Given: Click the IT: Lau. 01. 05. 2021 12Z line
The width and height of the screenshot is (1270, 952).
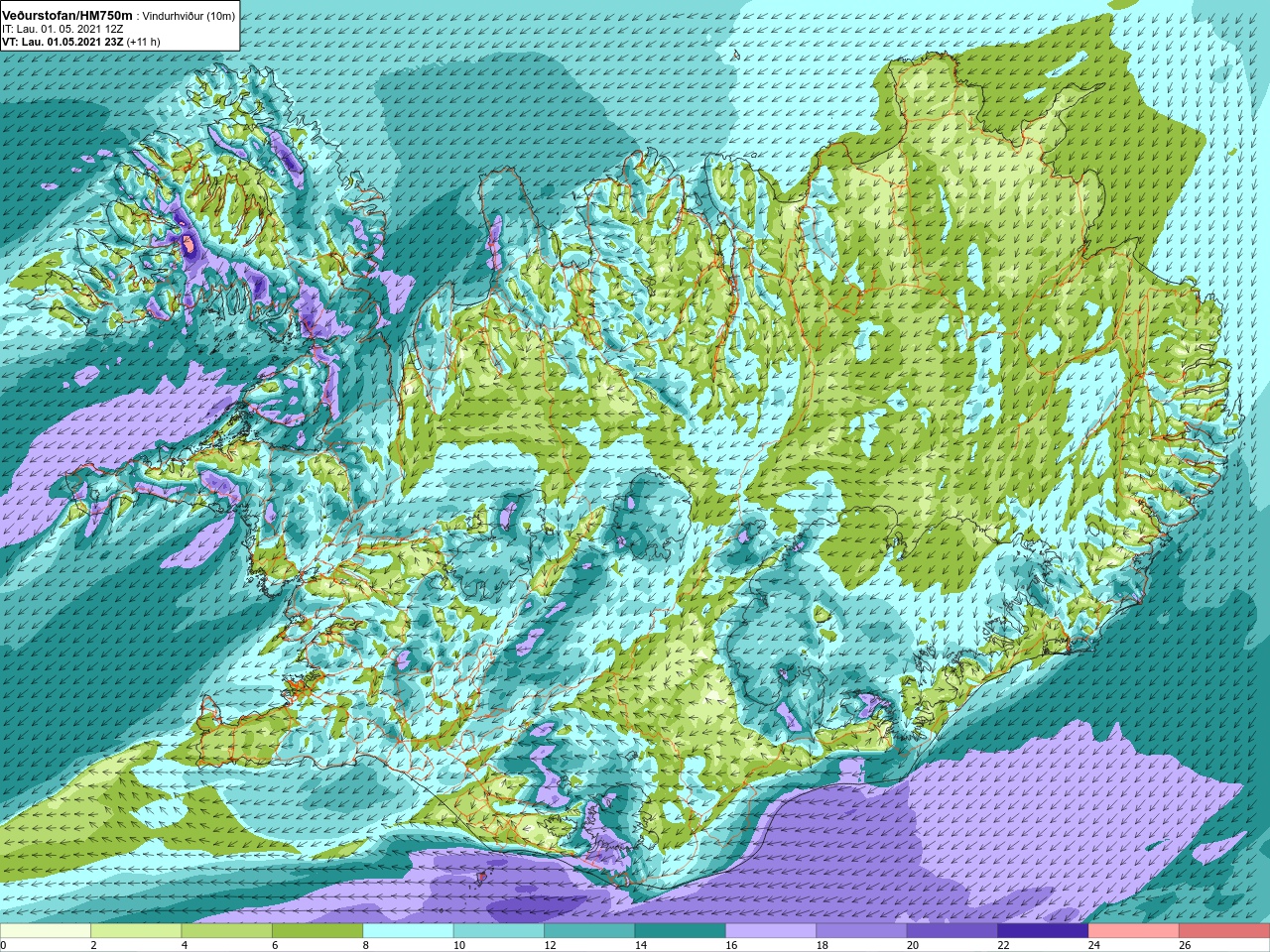Looking at the screenshot, I should point(63,30).
